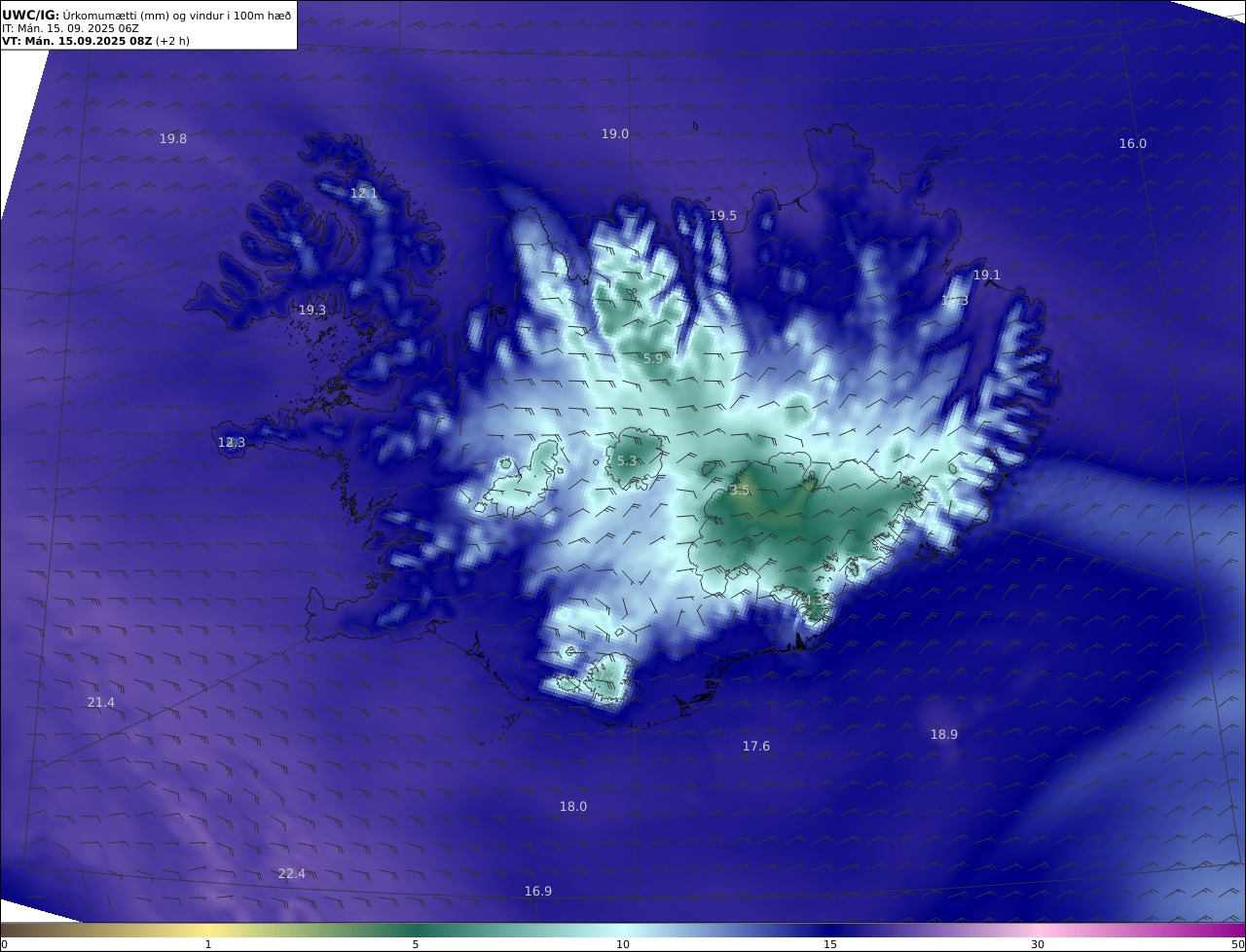The height and width of the screenshot is (952, 1246).
Task: Click the colorbar tick label 50
Action: 1238,944
